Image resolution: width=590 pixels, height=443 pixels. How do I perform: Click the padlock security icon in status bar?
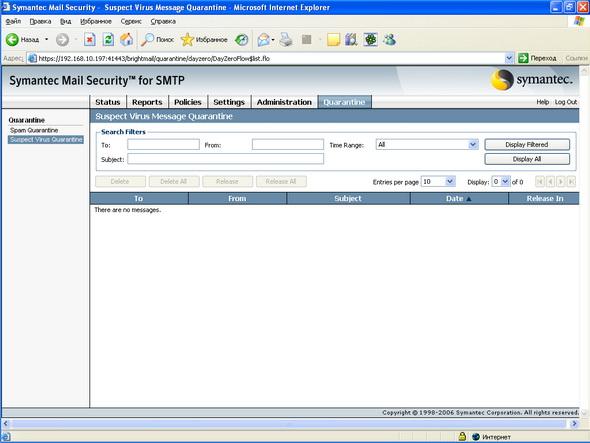[462, 436]
